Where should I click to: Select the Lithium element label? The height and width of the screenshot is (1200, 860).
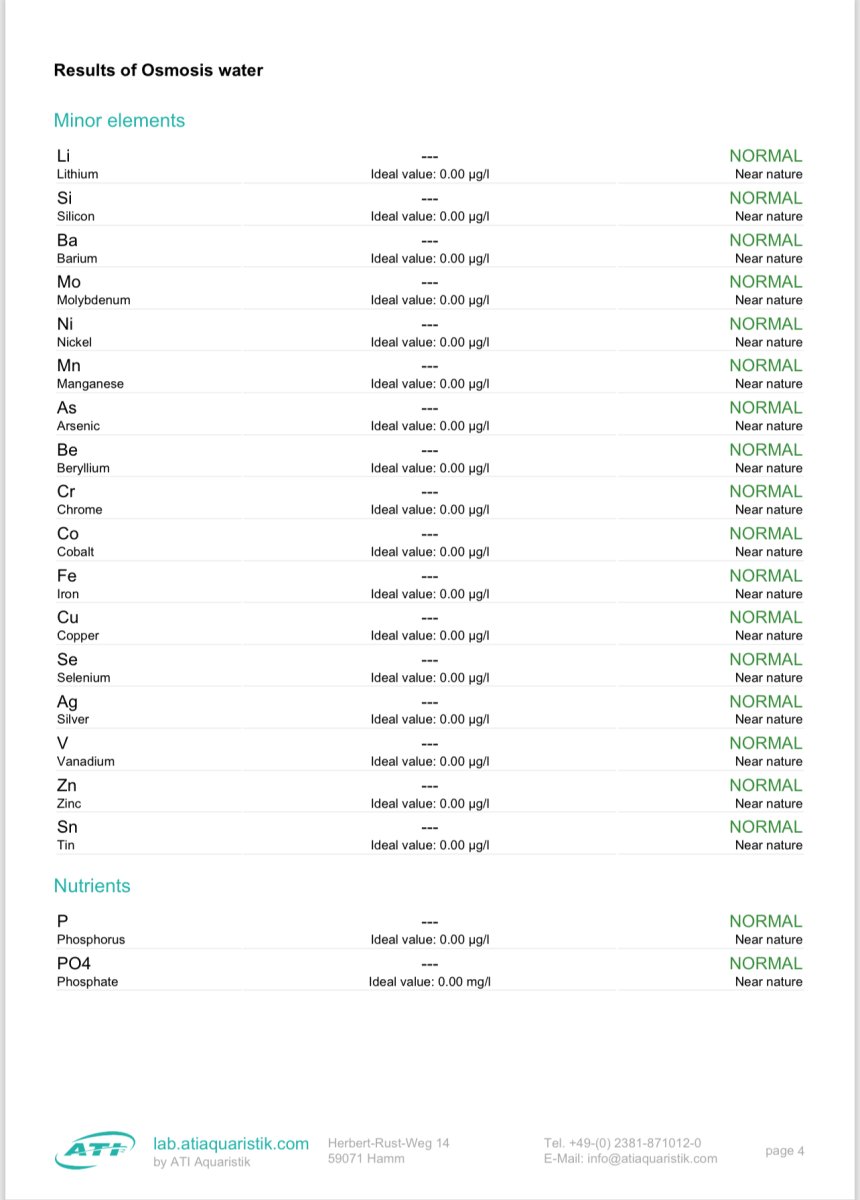[x=77, y=174]
